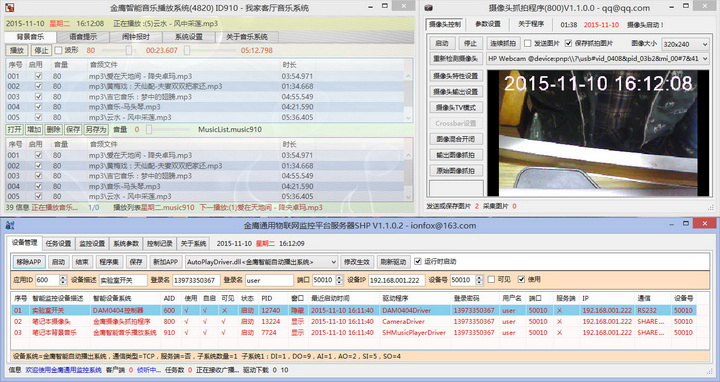
Task: Open the 图像大小 320x240 dropdown
Action: pos(685,44)
